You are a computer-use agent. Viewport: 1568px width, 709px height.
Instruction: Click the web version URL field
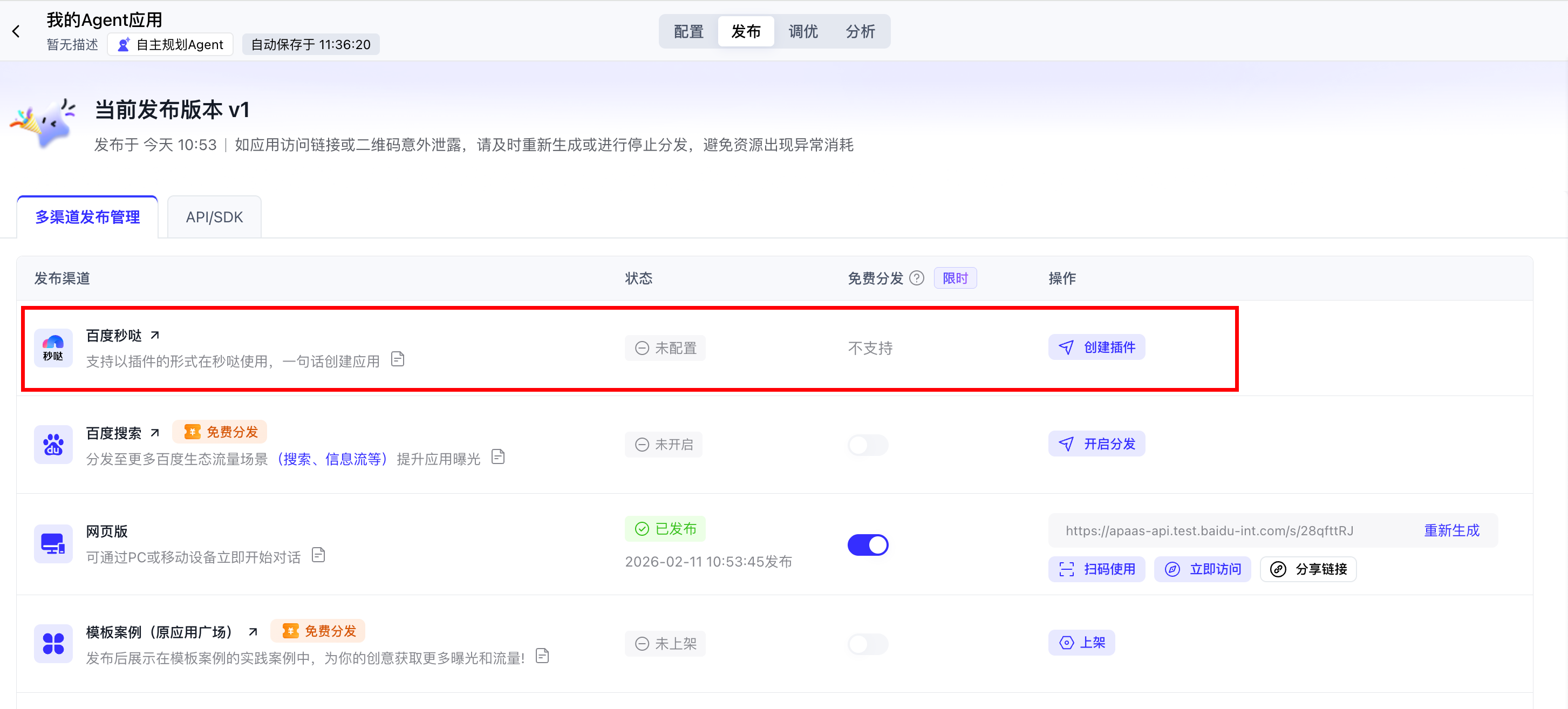click(1209, 531)
